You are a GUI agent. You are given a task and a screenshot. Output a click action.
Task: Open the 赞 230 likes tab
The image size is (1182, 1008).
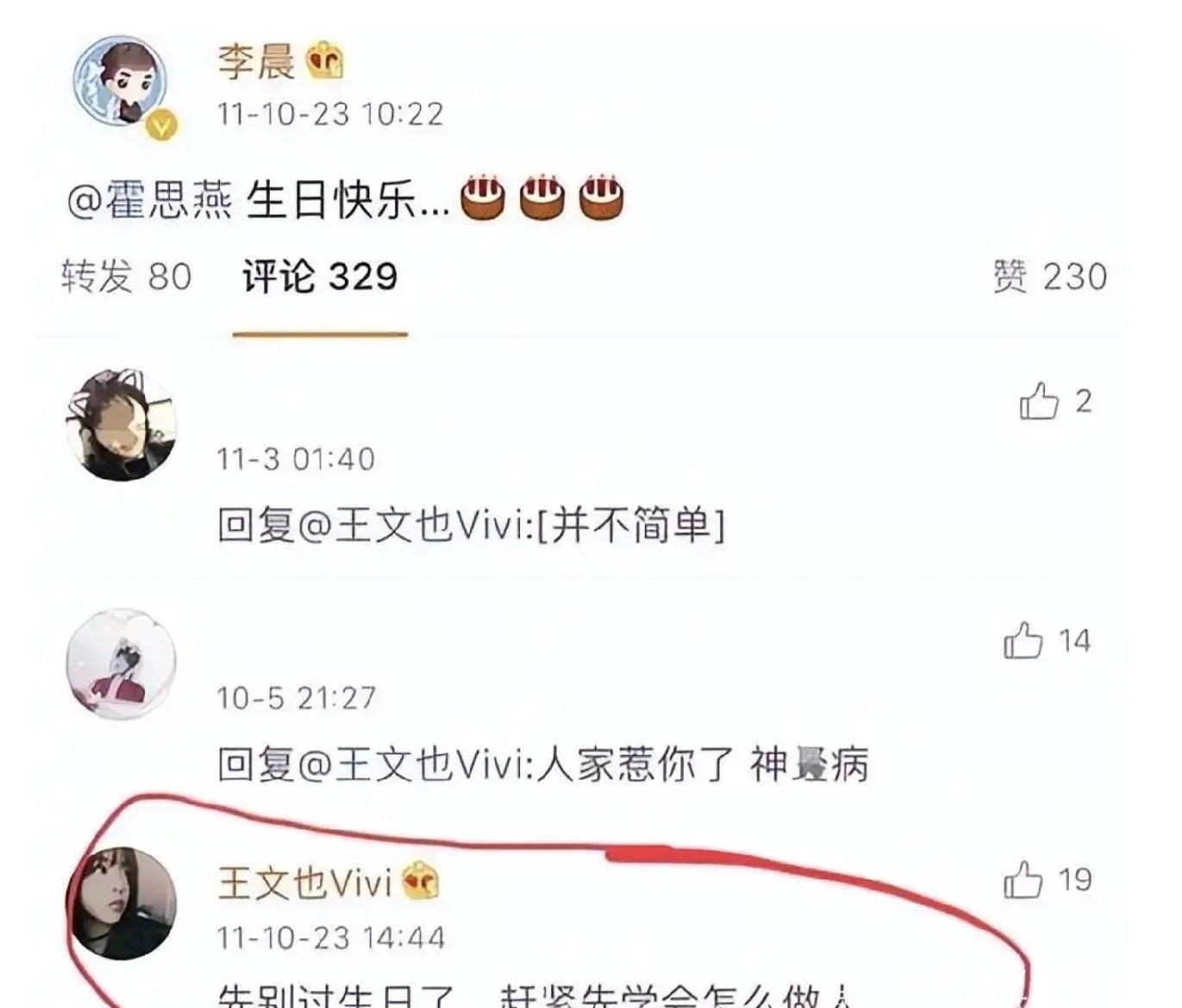(x=1049, y=277)
